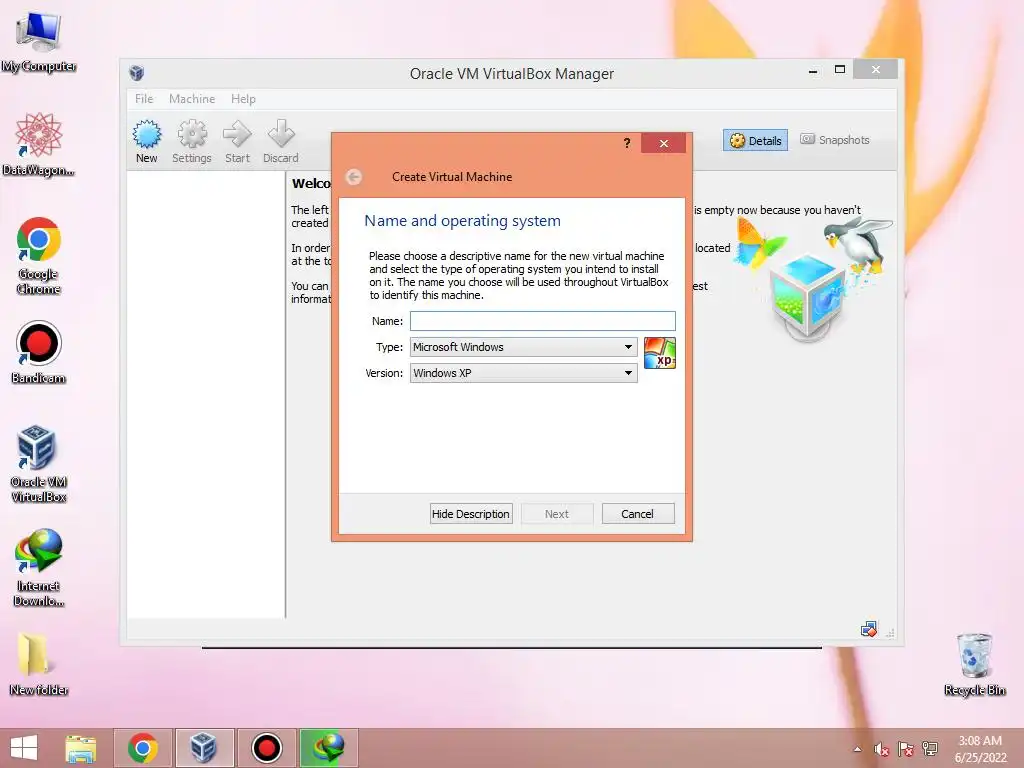Click the 'Create Virtual Machine' dialog title
Image resolution: width=1024 pixels, height=768 pixels.
pos(452,177)
